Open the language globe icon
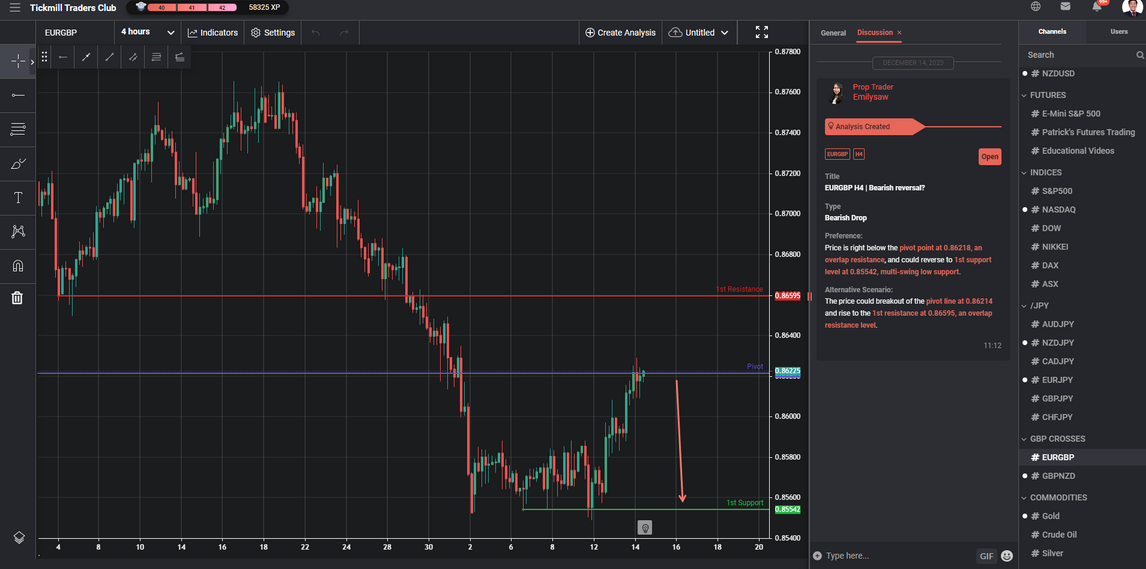Image resolution: width=1146 pixels, height=569 pixels. click(1036, 7)
